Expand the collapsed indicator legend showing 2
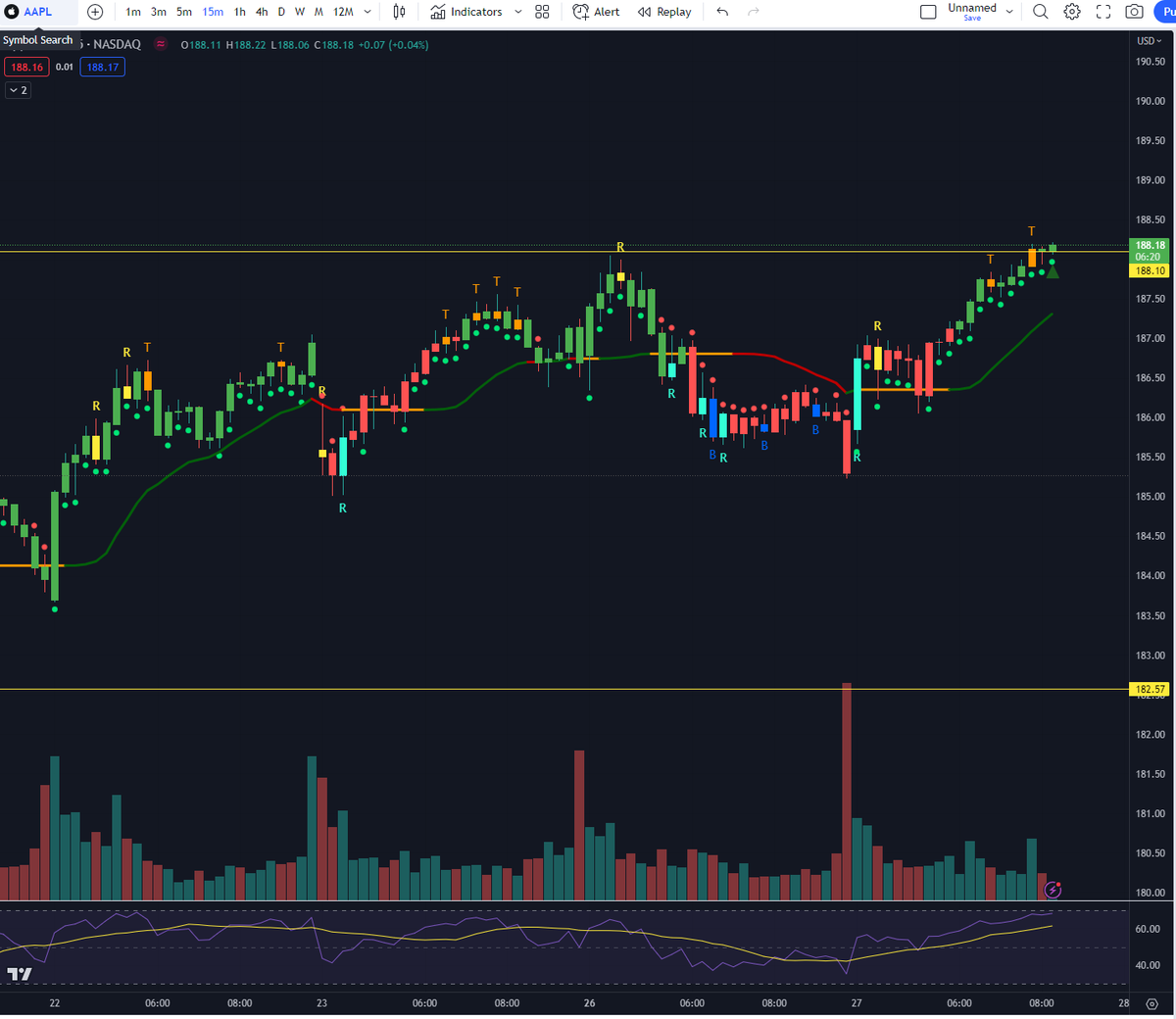The height and width of the screenshot is (1019, 1176). (19, 90)
